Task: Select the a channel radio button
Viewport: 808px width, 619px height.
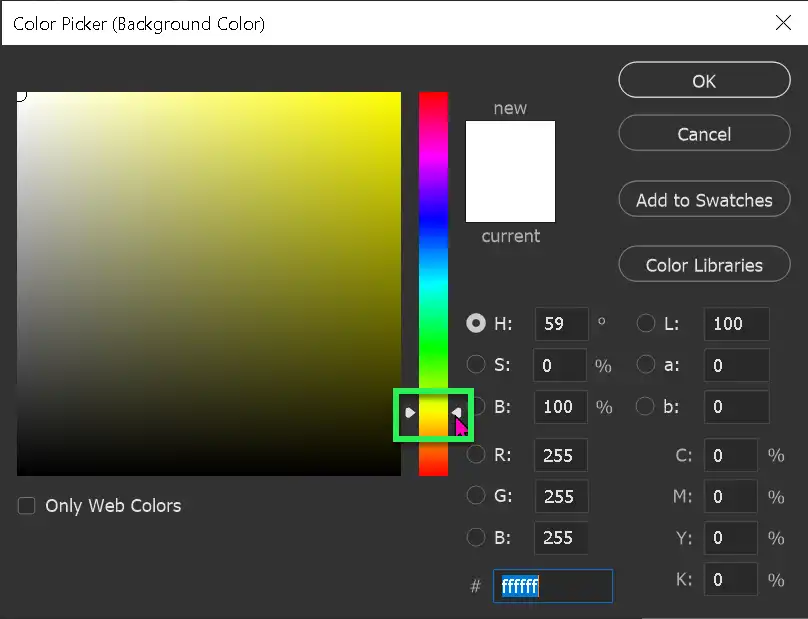Action: (x=646, y=365)
